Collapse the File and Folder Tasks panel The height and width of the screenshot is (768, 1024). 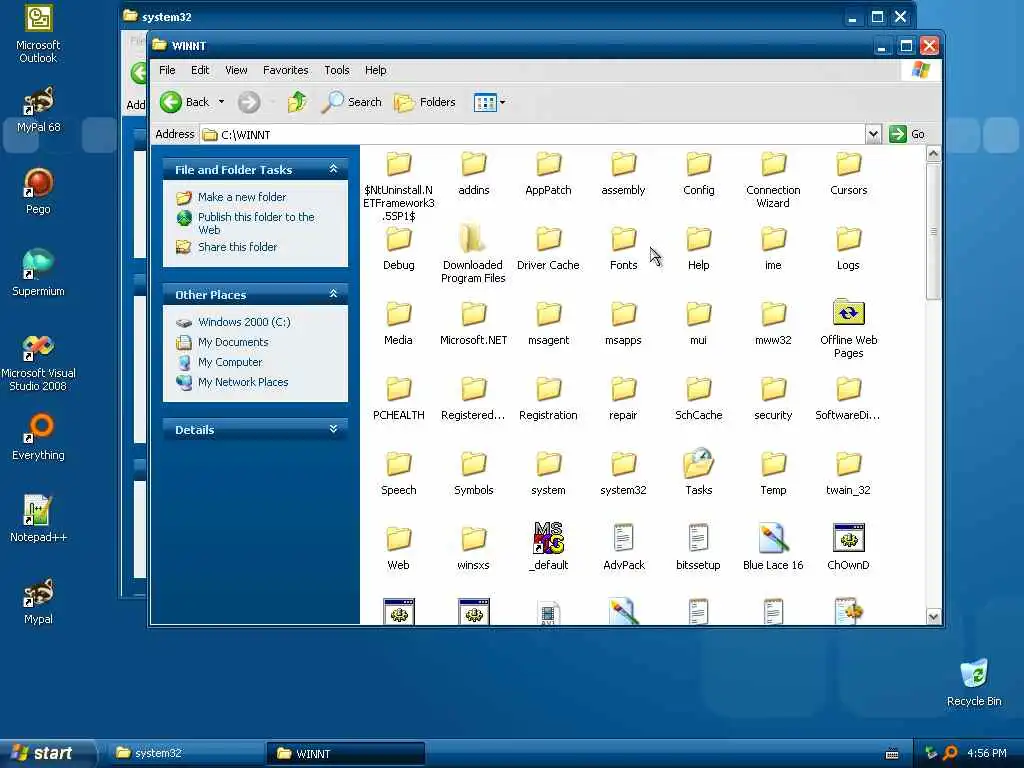(x=333, y=169)
